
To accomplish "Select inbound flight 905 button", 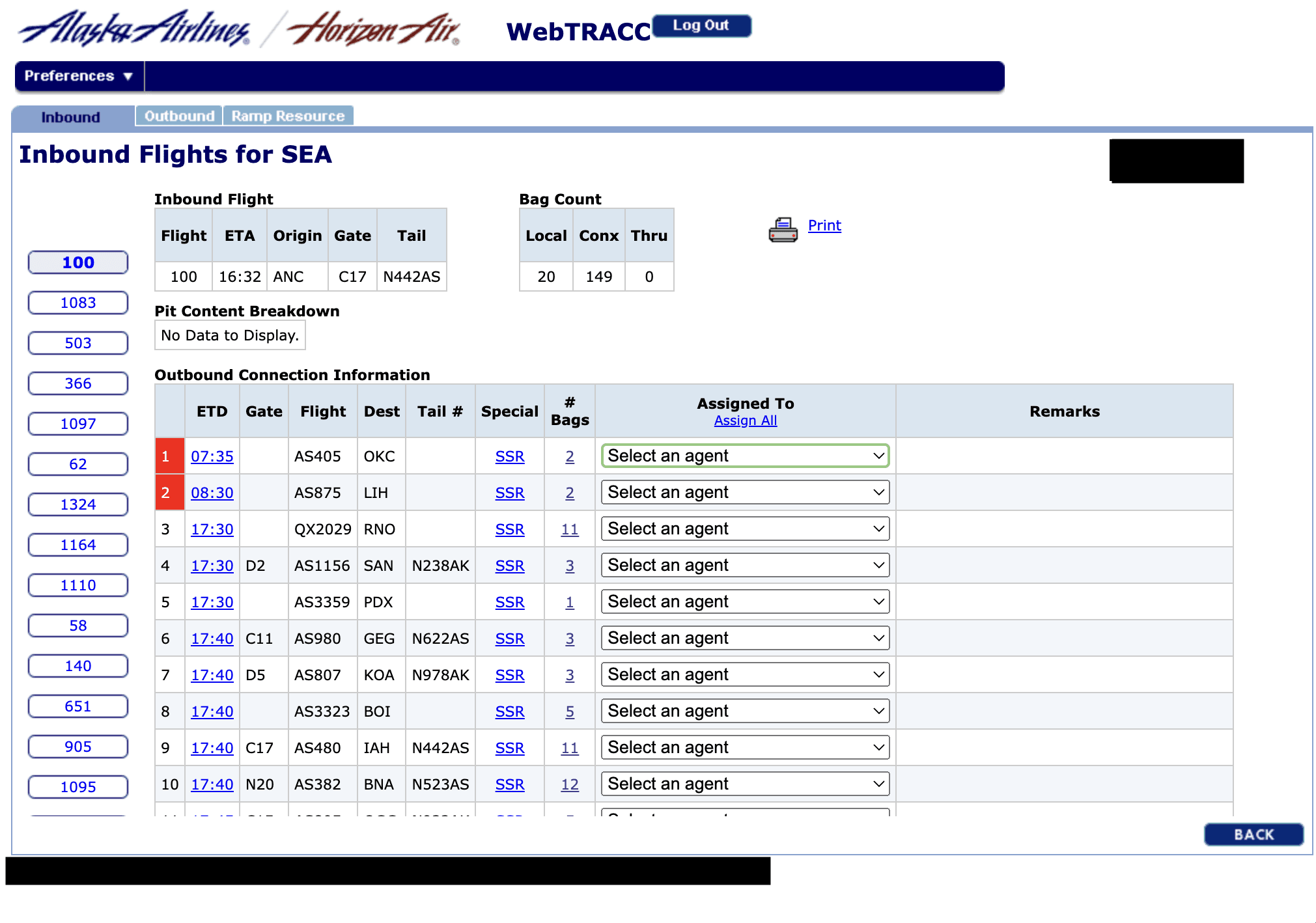I will pos(78,747).
